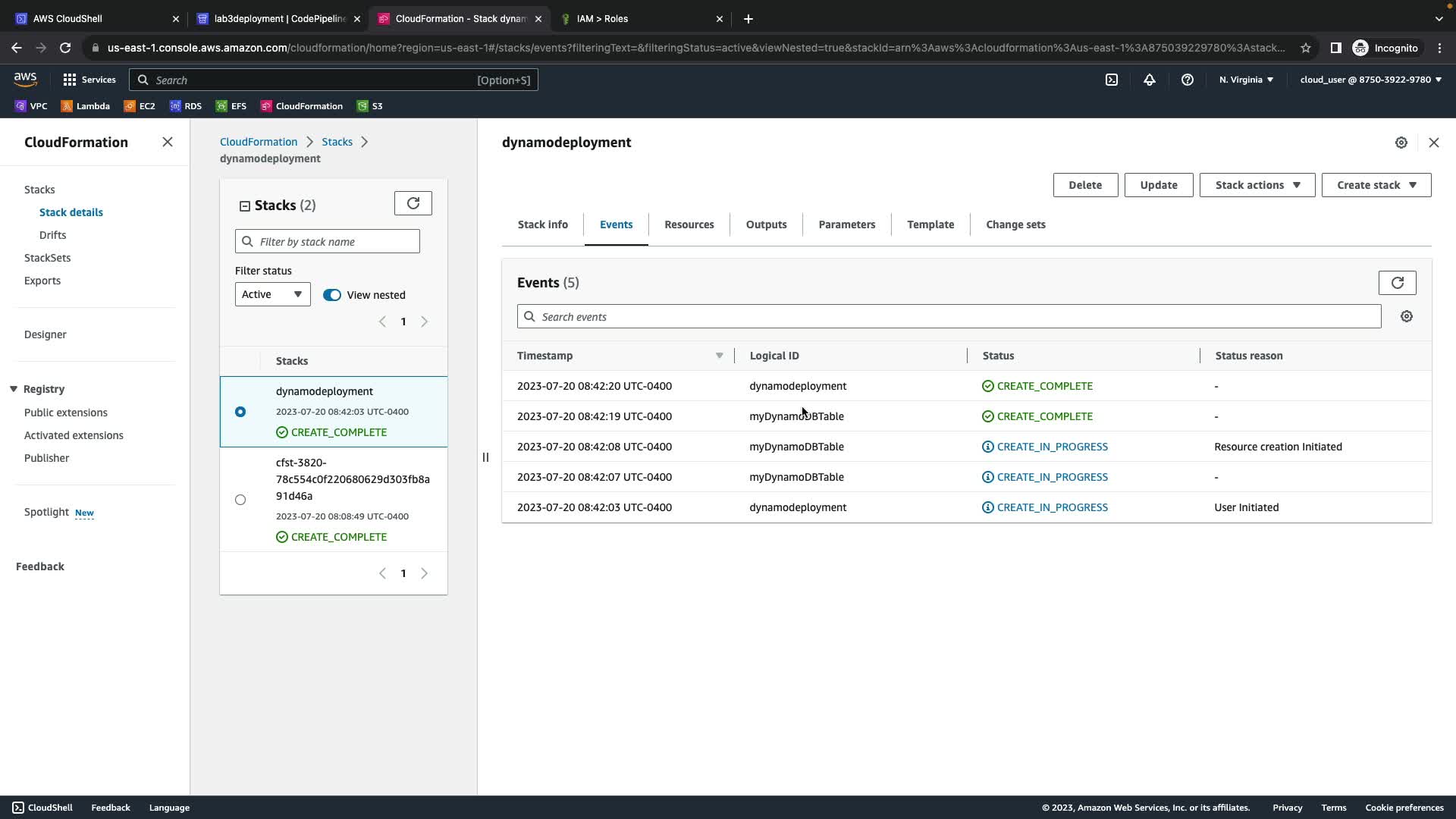Switch to the Resources tab
This screenshot has width=1456, height=819.
pos(689,224)
